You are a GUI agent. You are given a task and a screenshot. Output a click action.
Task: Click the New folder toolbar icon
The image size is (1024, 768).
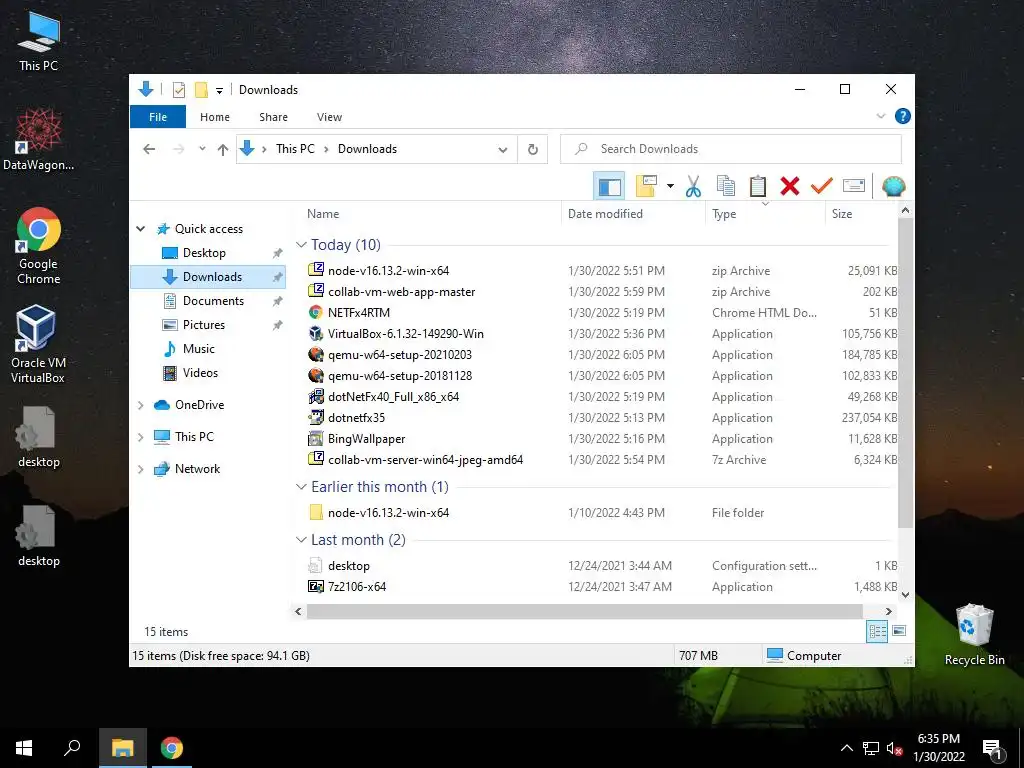[x=647, y=186]
